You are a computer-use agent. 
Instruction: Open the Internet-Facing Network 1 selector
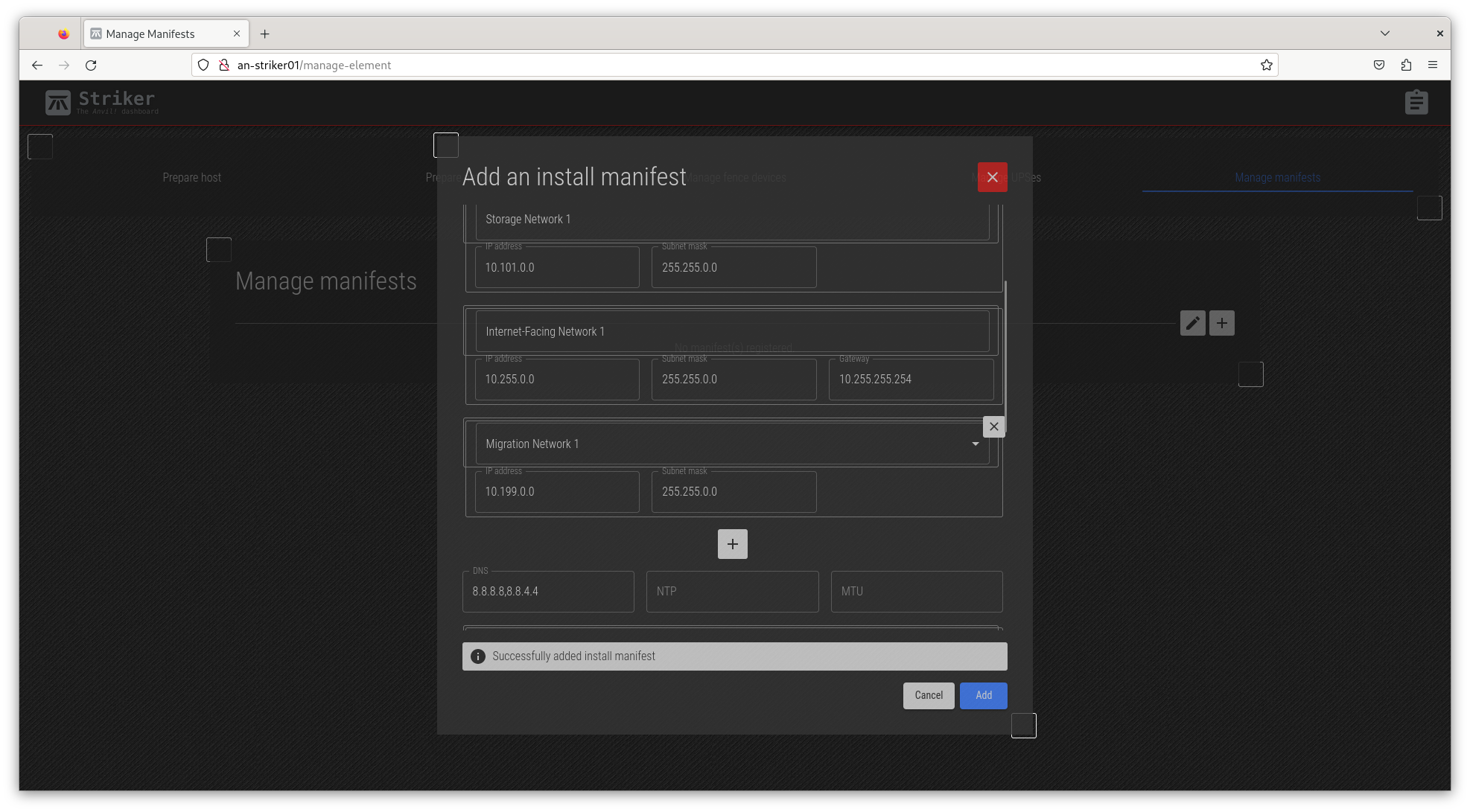coord(731,332)
